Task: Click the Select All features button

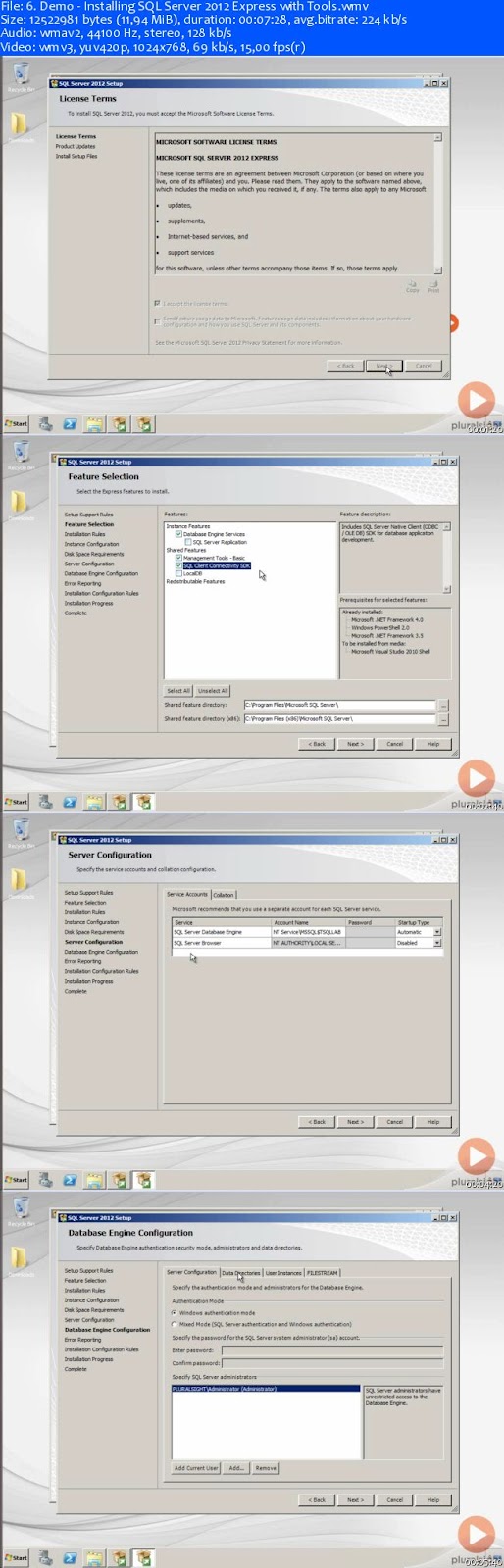Action: (x=178, y=690)
